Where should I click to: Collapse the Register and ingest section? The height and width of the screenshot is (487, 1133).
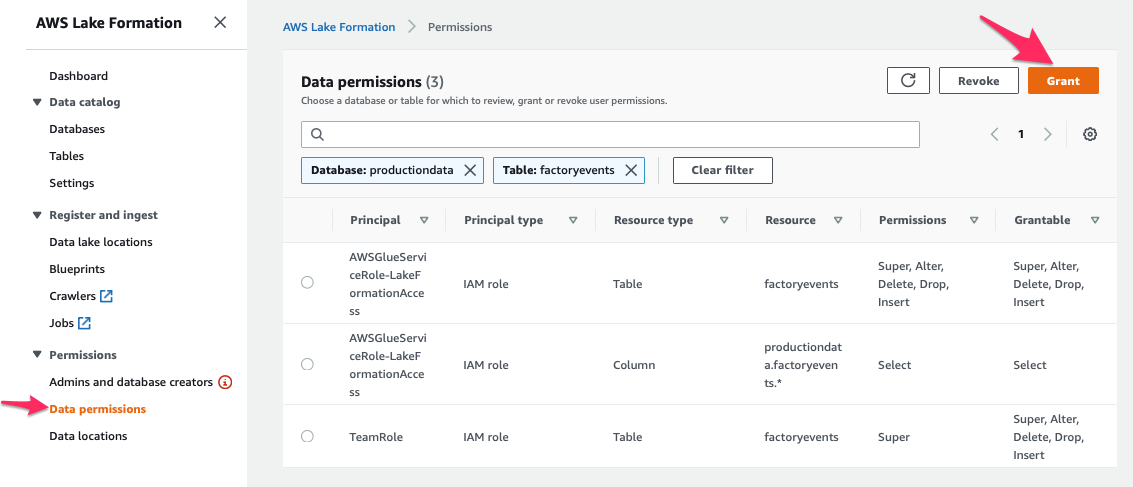37,215
